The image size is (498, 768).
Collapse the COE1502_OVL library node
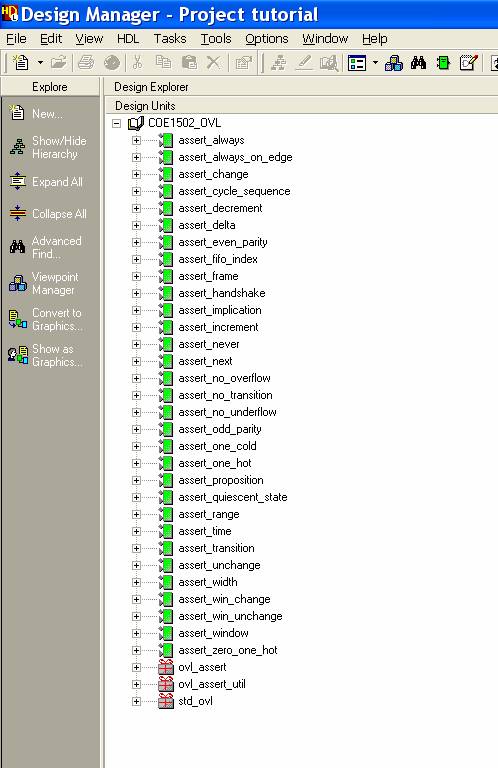pos(117,123)
